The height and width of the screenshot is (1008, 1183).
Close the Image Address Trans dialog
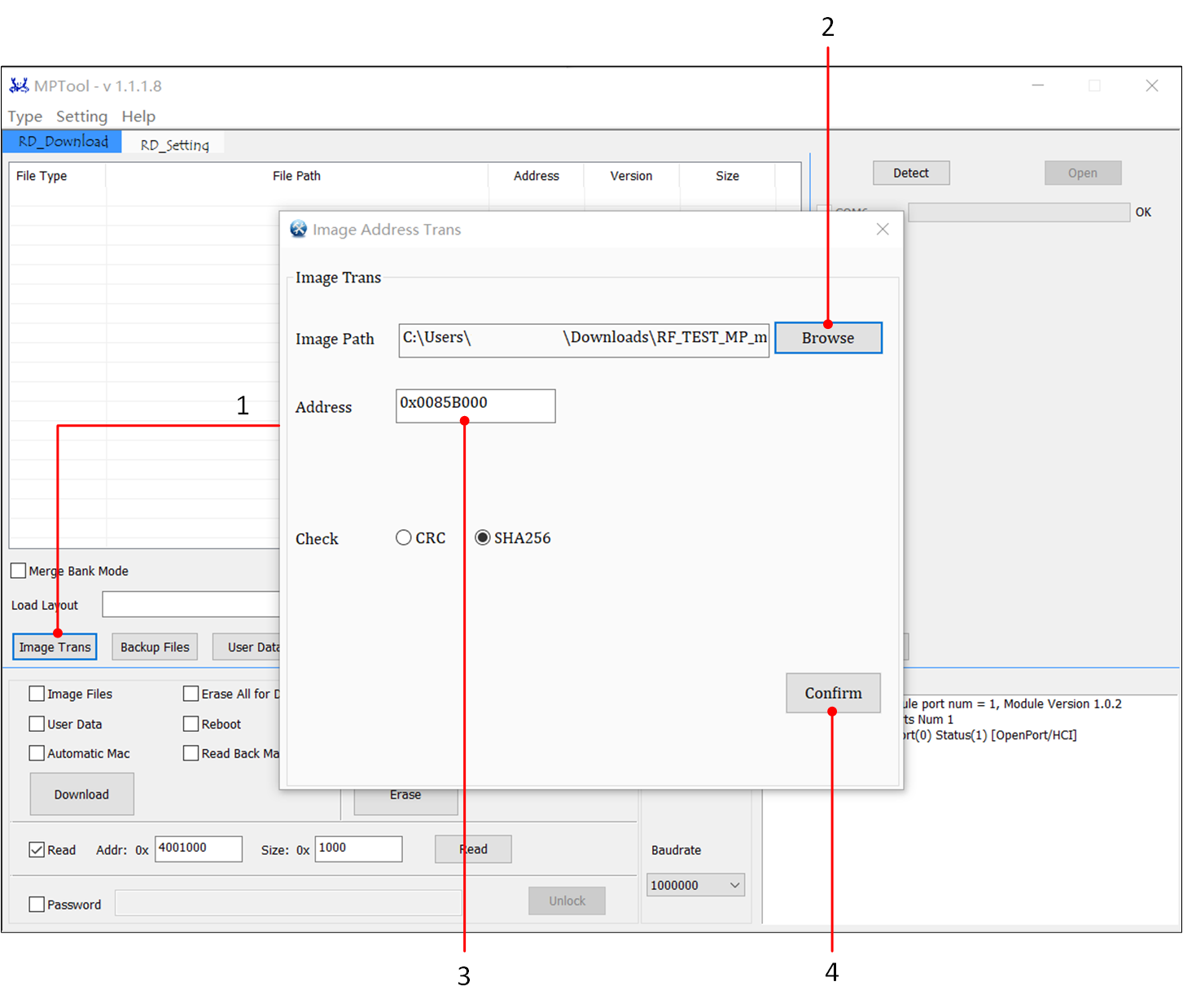coord(883,230)
